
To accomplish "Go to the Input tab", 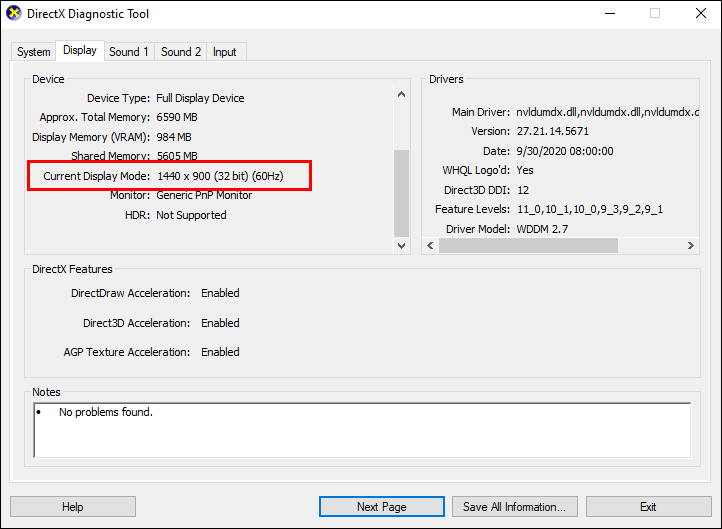I will [x=224, y=52].
